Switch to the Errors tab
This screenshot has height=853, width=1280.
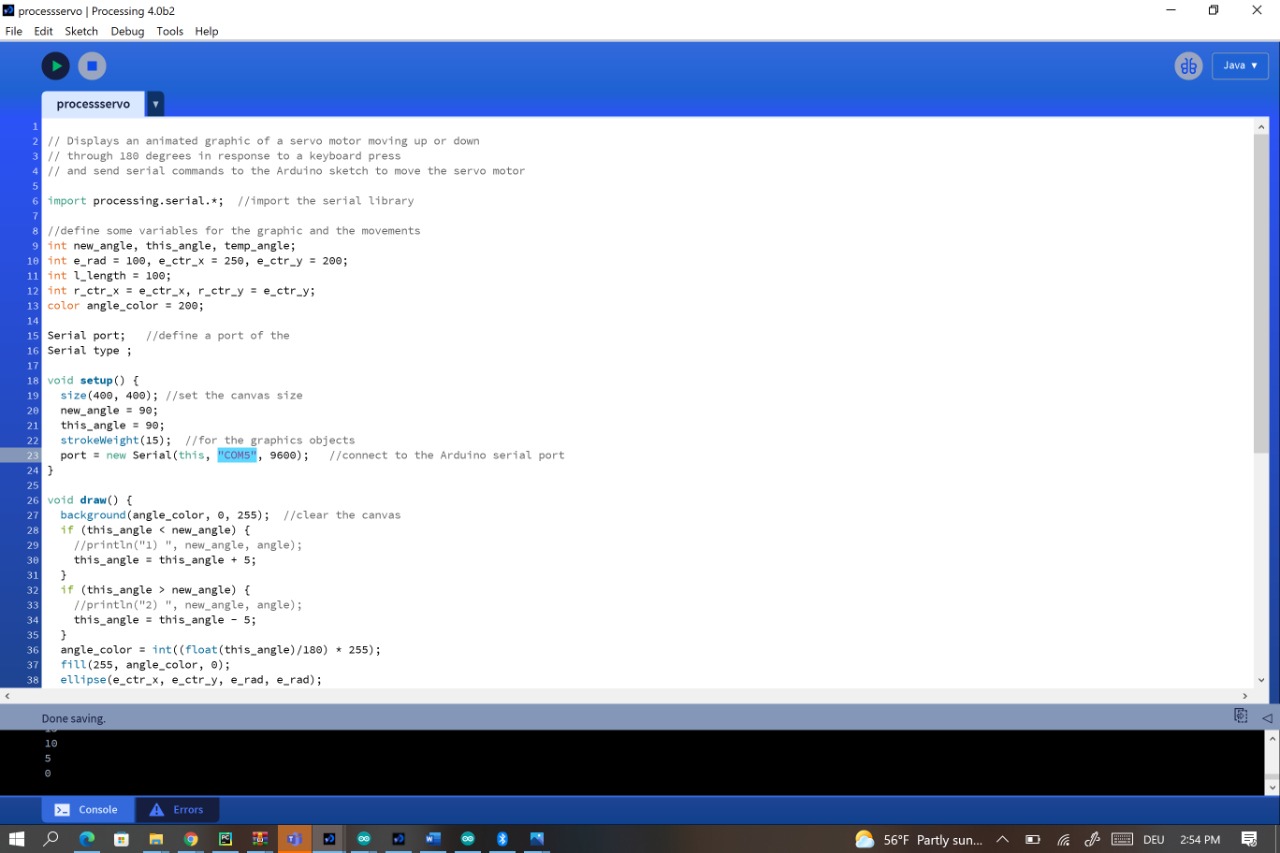[177, 810]
